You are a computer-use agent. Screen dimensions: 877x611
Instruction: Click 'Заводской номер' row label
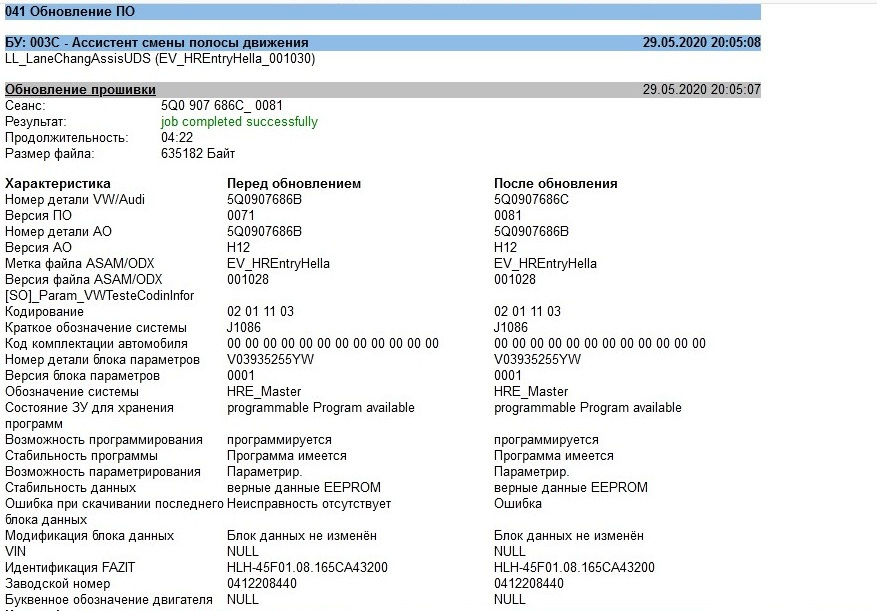click(x=58, y=584)
